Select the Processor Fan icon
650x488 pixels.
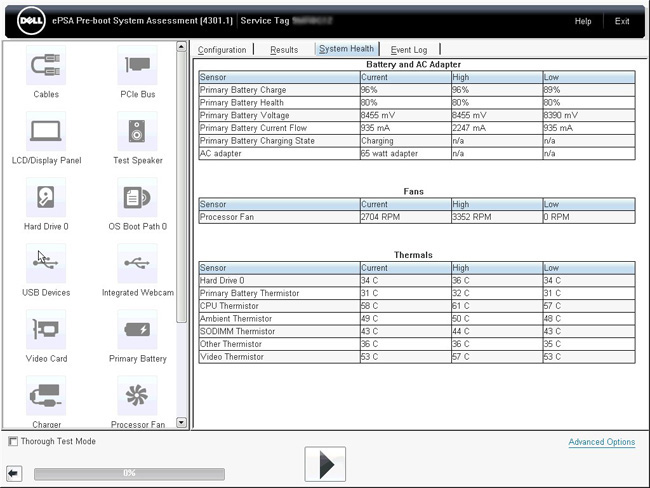137,396
